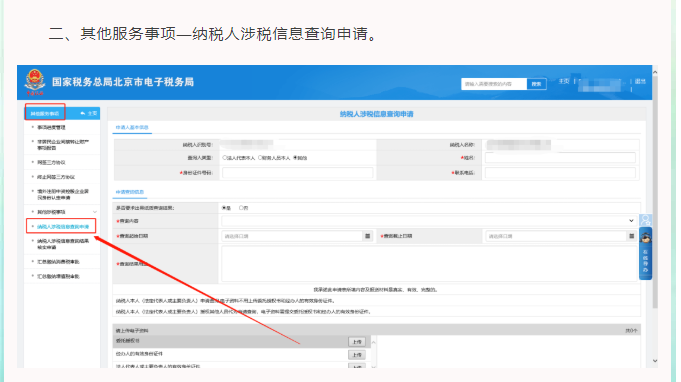
Task: Open calendar icon for query end date
Action: (x=631, y=236)
